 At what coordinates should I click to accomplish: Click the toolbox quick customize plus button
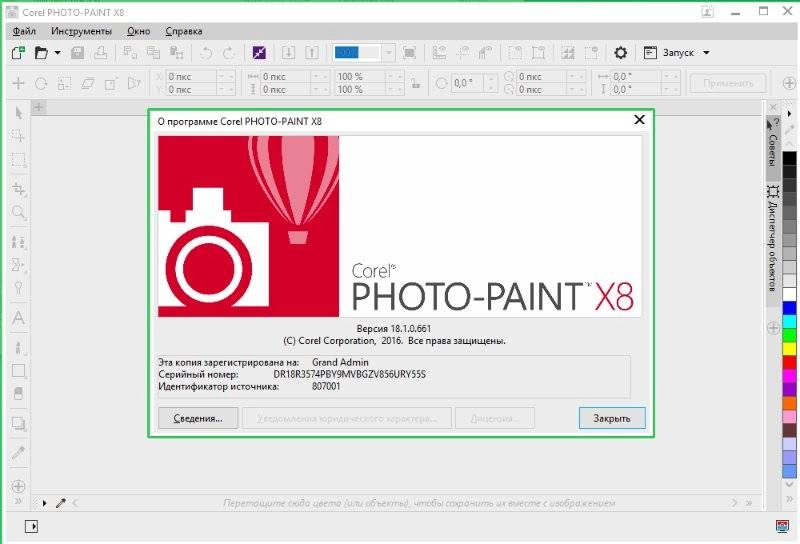click(x=18, y=486)
